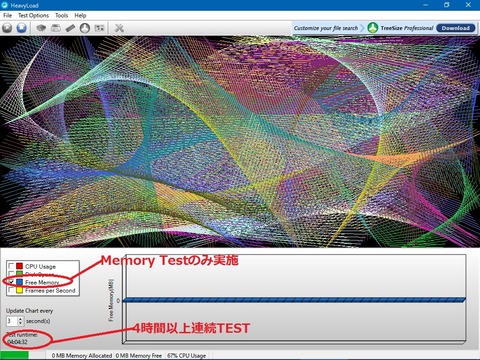Maximize the HeavyLoad window
480x360 pixels.
tap(446, 5)
